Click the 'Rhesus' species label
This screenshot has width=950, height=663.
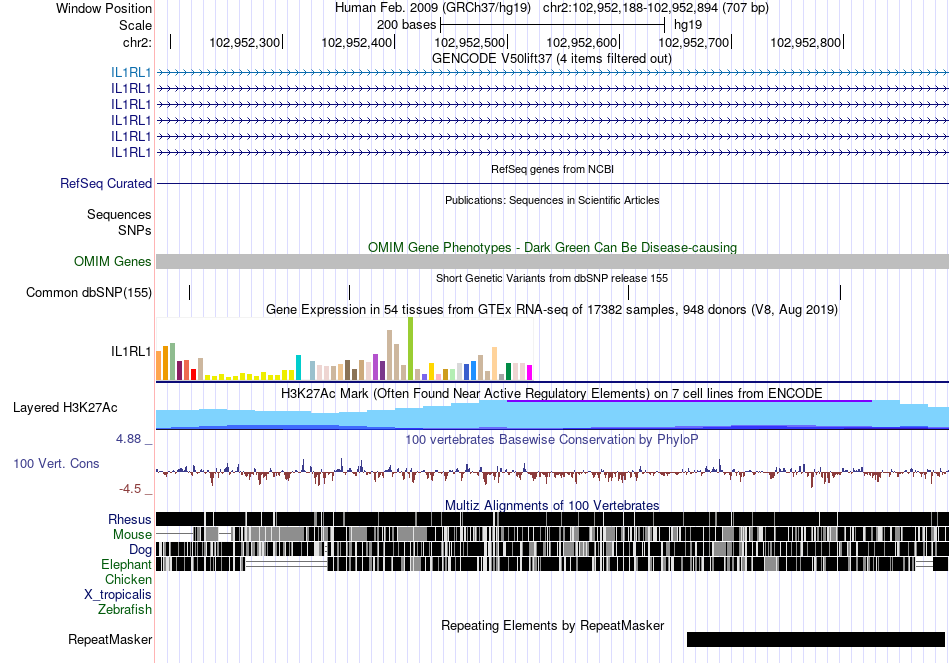[130, 520]
